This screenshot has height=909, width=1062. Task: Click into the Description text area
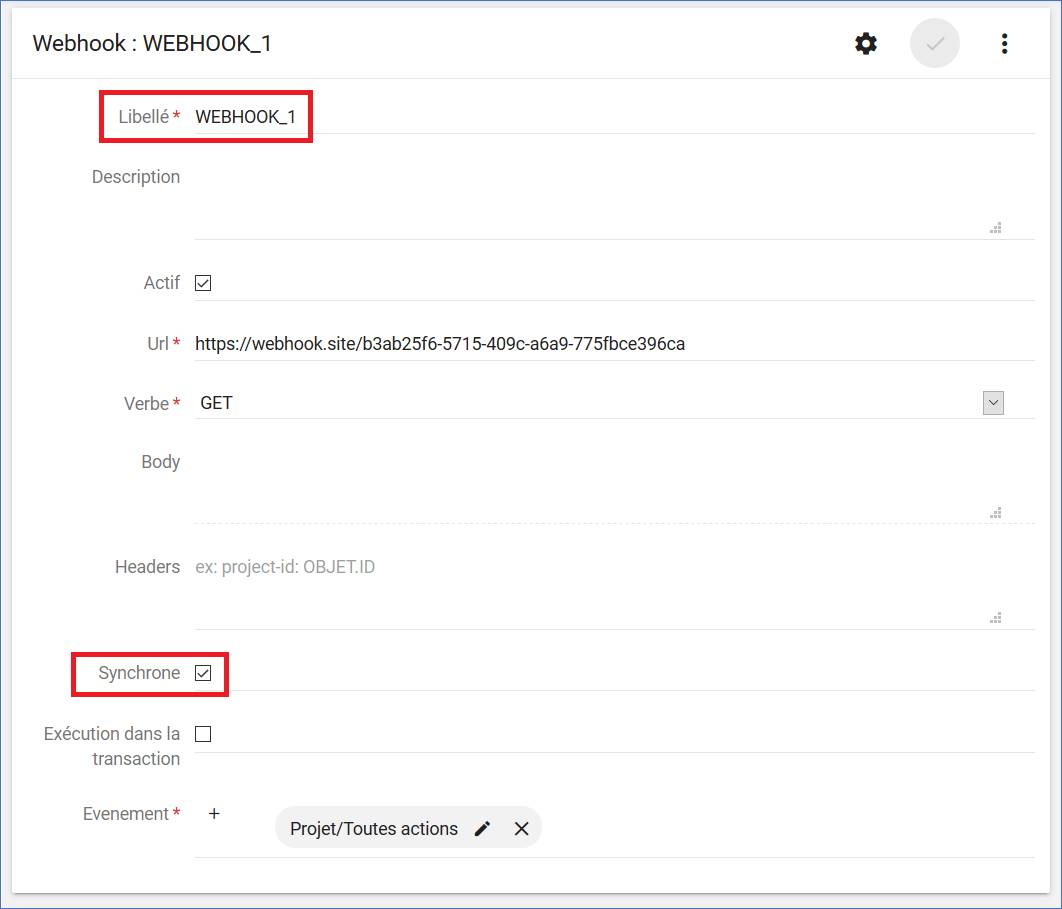(614, 201)
